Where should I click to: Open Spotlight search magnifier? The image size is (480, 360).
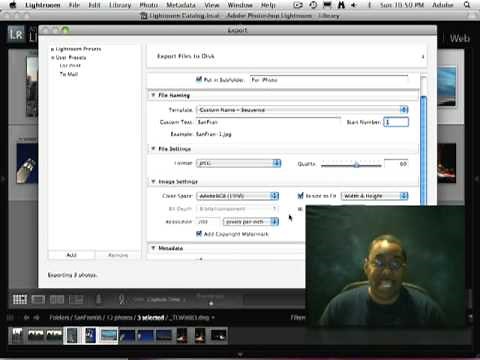pos(467,5)
